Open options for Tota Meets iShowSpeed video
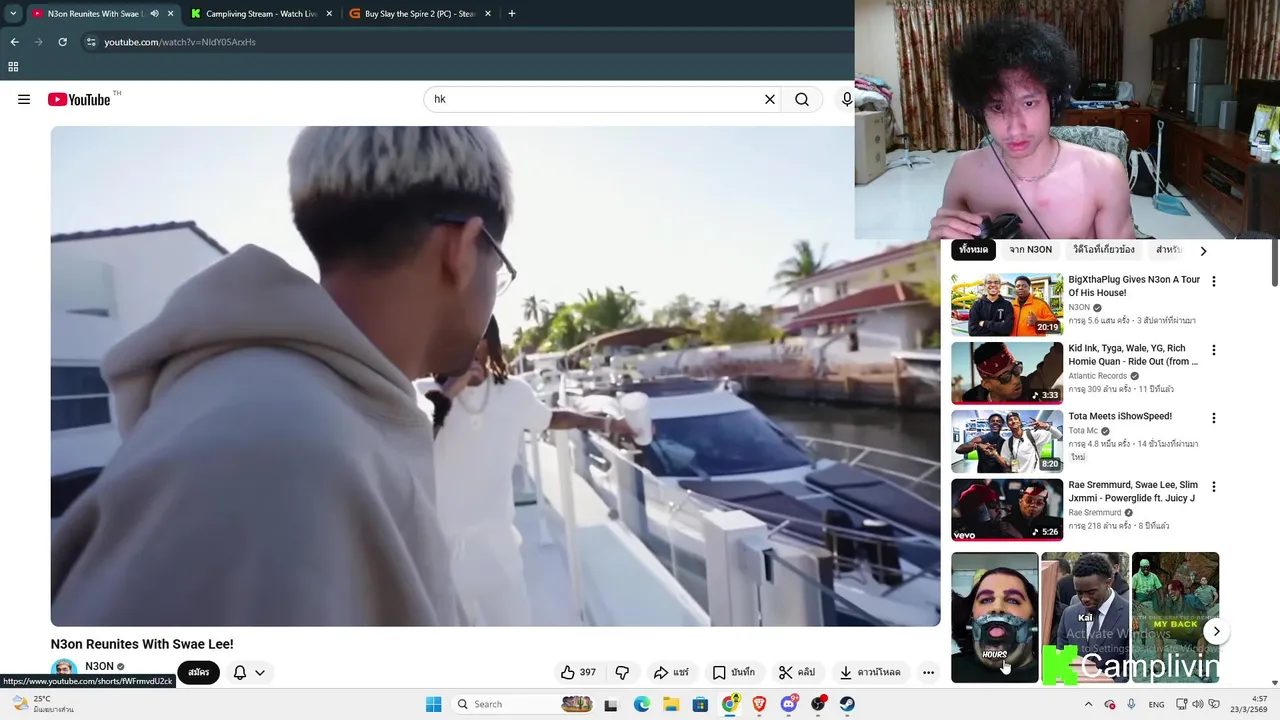Viewport: 1280px width, 720px height. 1214,418
